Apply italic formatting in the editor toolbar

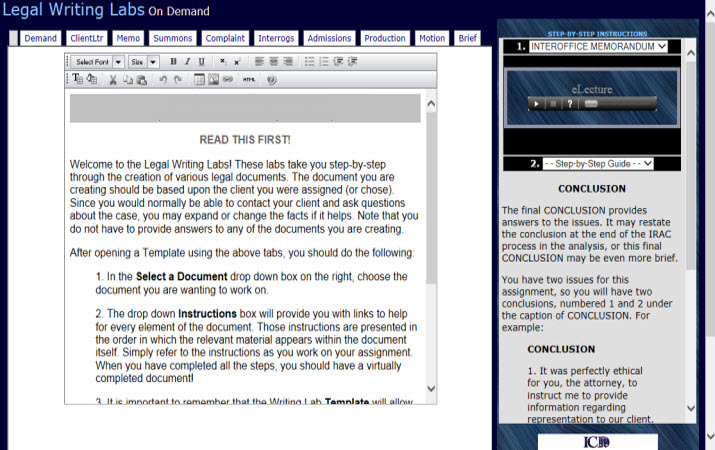[187, 62]
